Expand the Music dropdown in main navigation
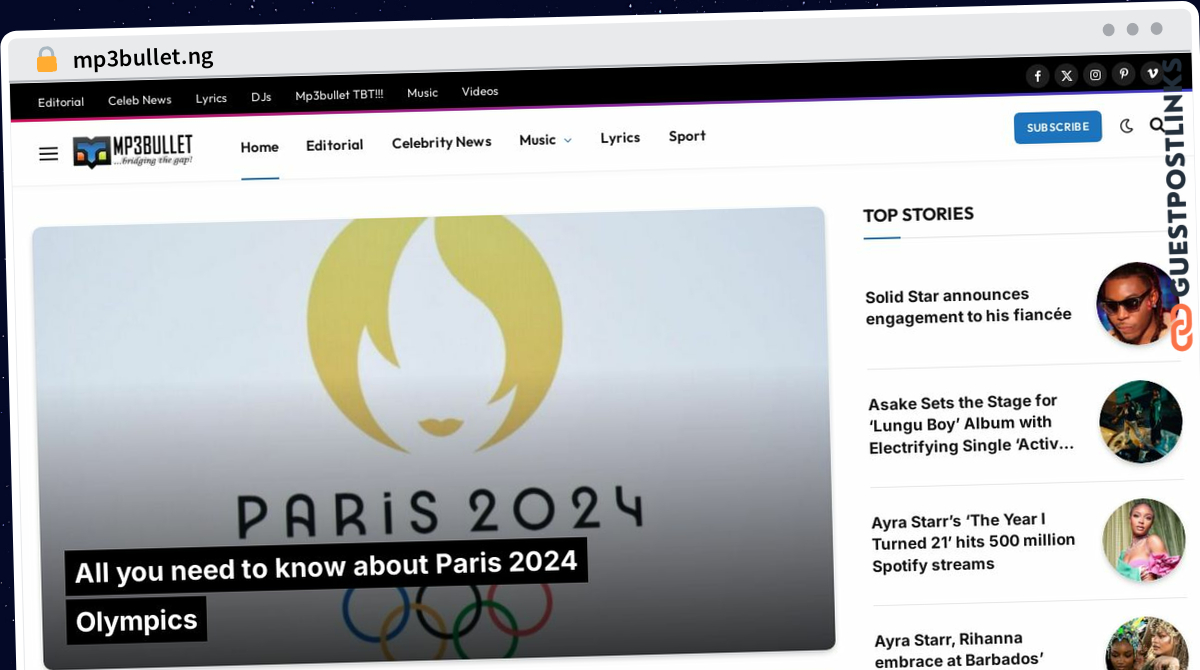The width and height of the screenshot is (1200, 670). [x=545, y=140]
